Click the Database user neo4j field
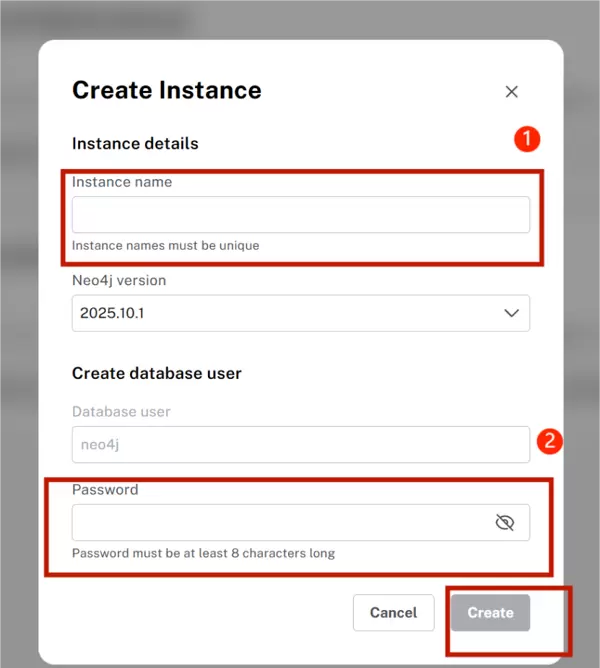 pyautogui.click(x=300, y=445)
